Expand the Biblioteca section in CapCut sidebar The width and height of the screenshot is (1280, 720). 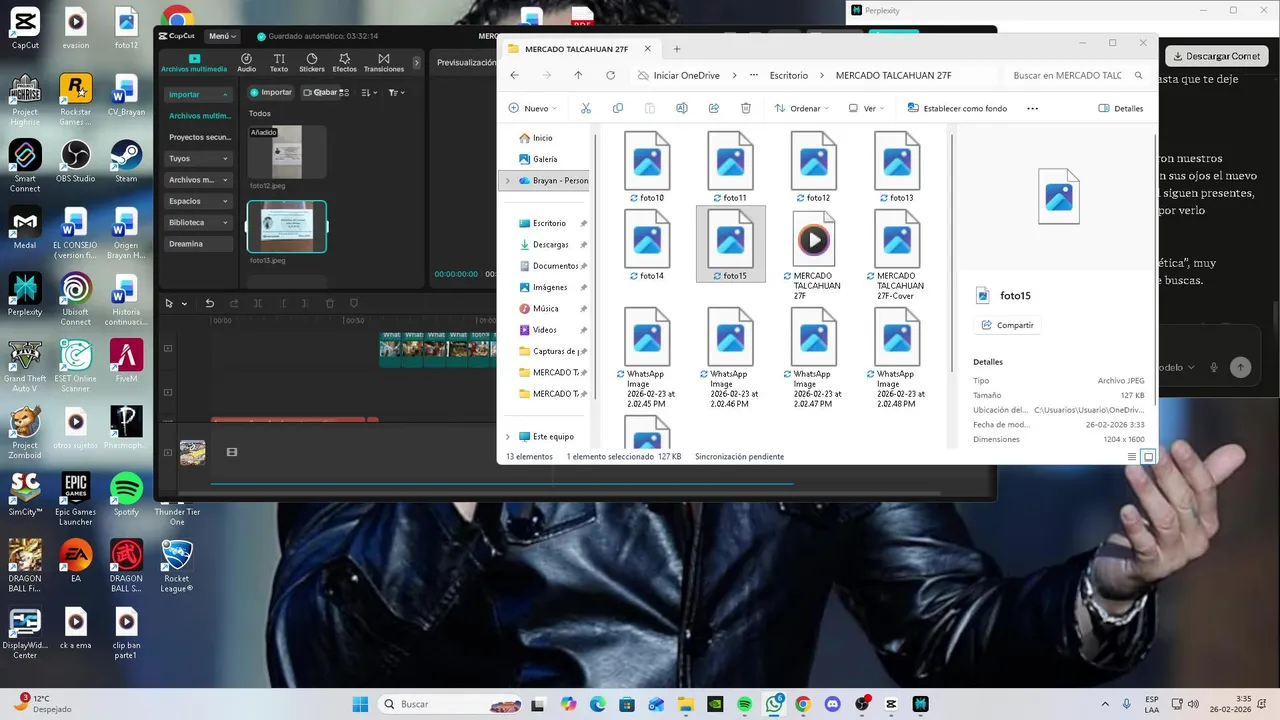click(x=198, y=222)
